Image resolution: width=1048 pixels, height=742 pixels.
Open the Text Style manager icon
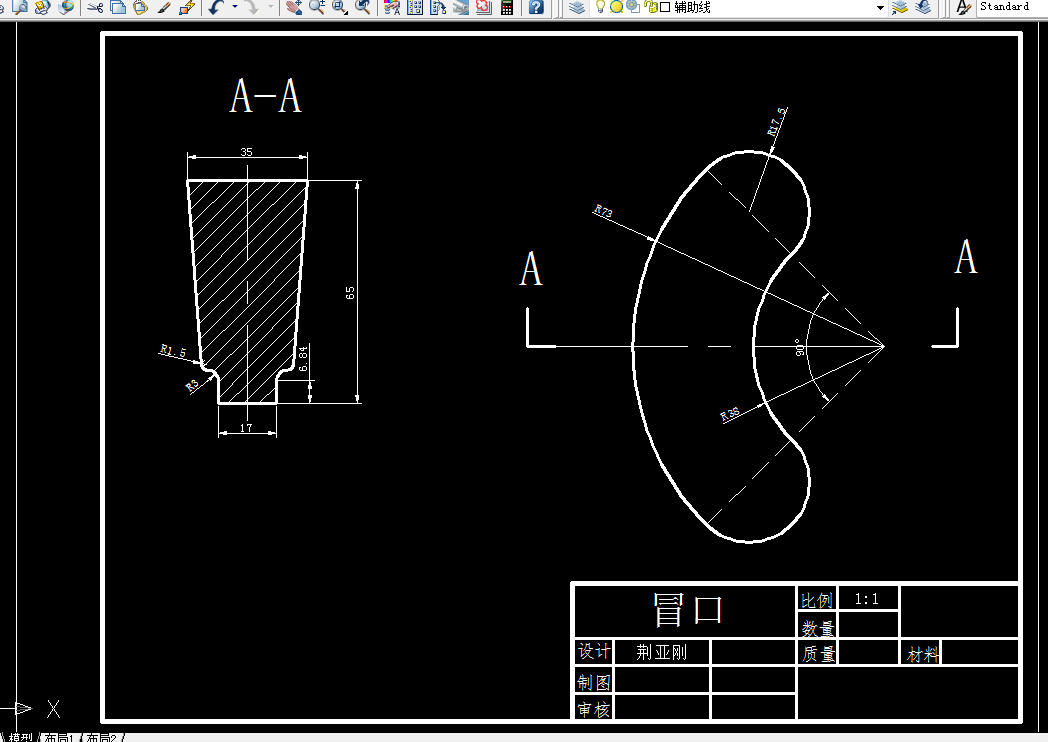pyautogui.click(x=963, y=7)
